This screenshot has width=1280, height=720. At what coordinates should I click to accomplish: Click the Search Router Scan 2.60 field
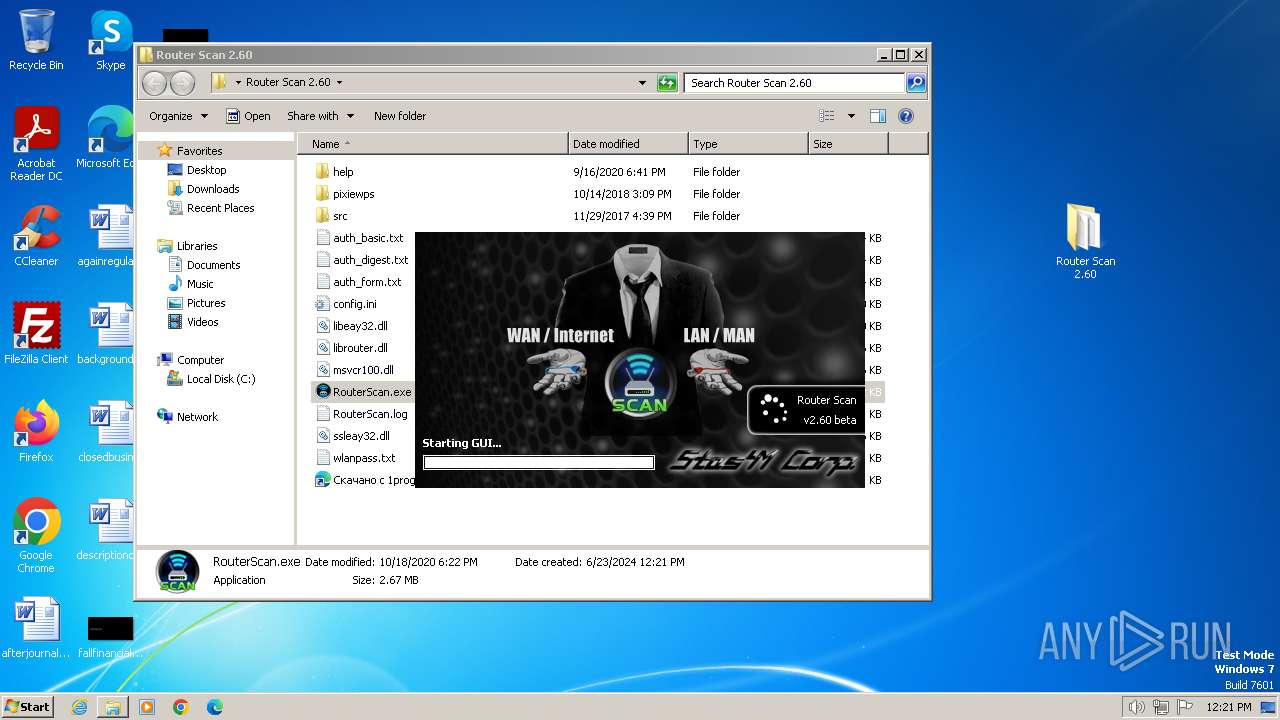coord(795,83)
